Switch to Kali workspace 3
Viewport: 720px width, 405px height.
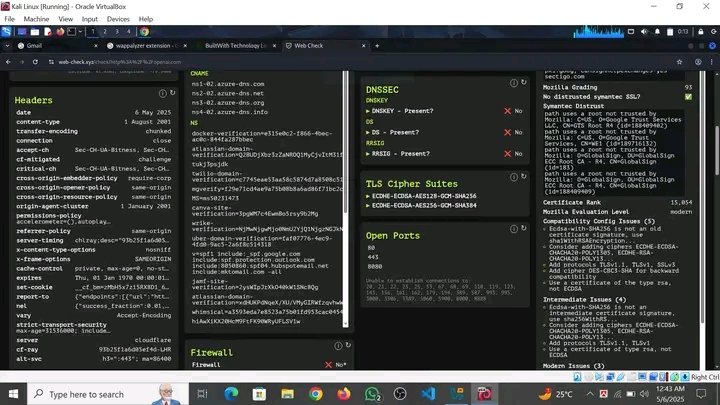(x=117, y=32)
